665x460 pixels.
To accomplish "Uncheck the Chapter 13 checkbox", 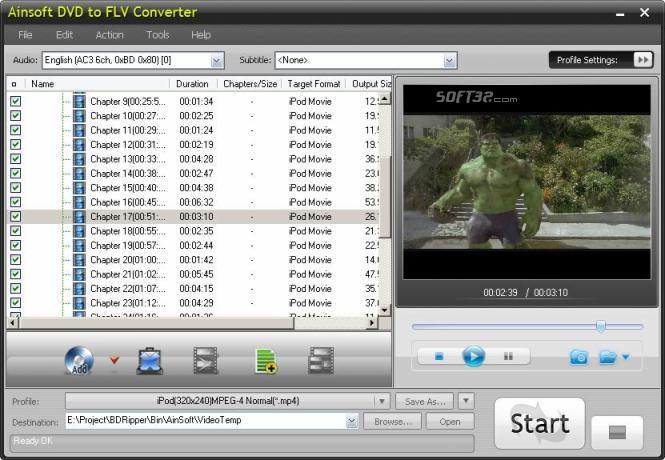I will [16, 159].
